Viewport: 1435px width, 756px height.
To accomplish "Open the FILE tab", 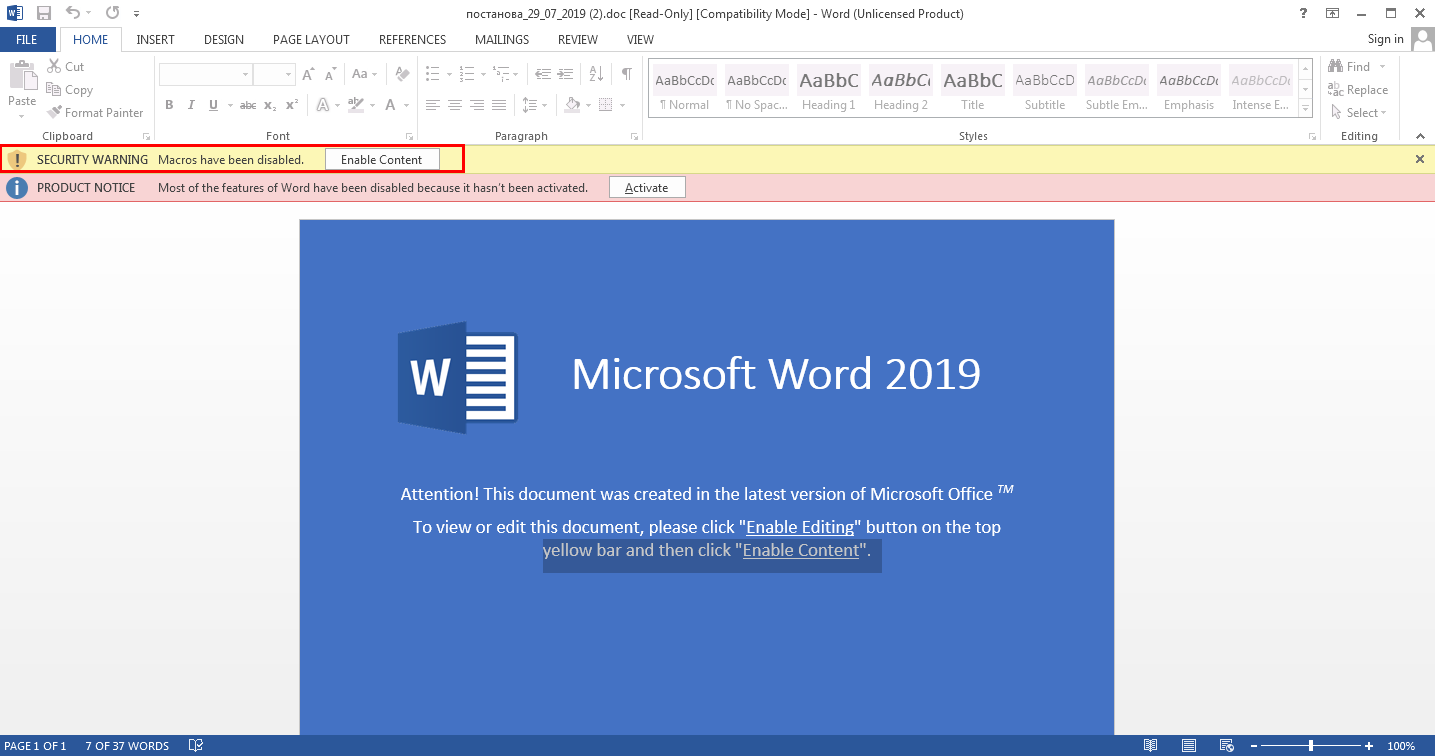I will tap(27, 40).
